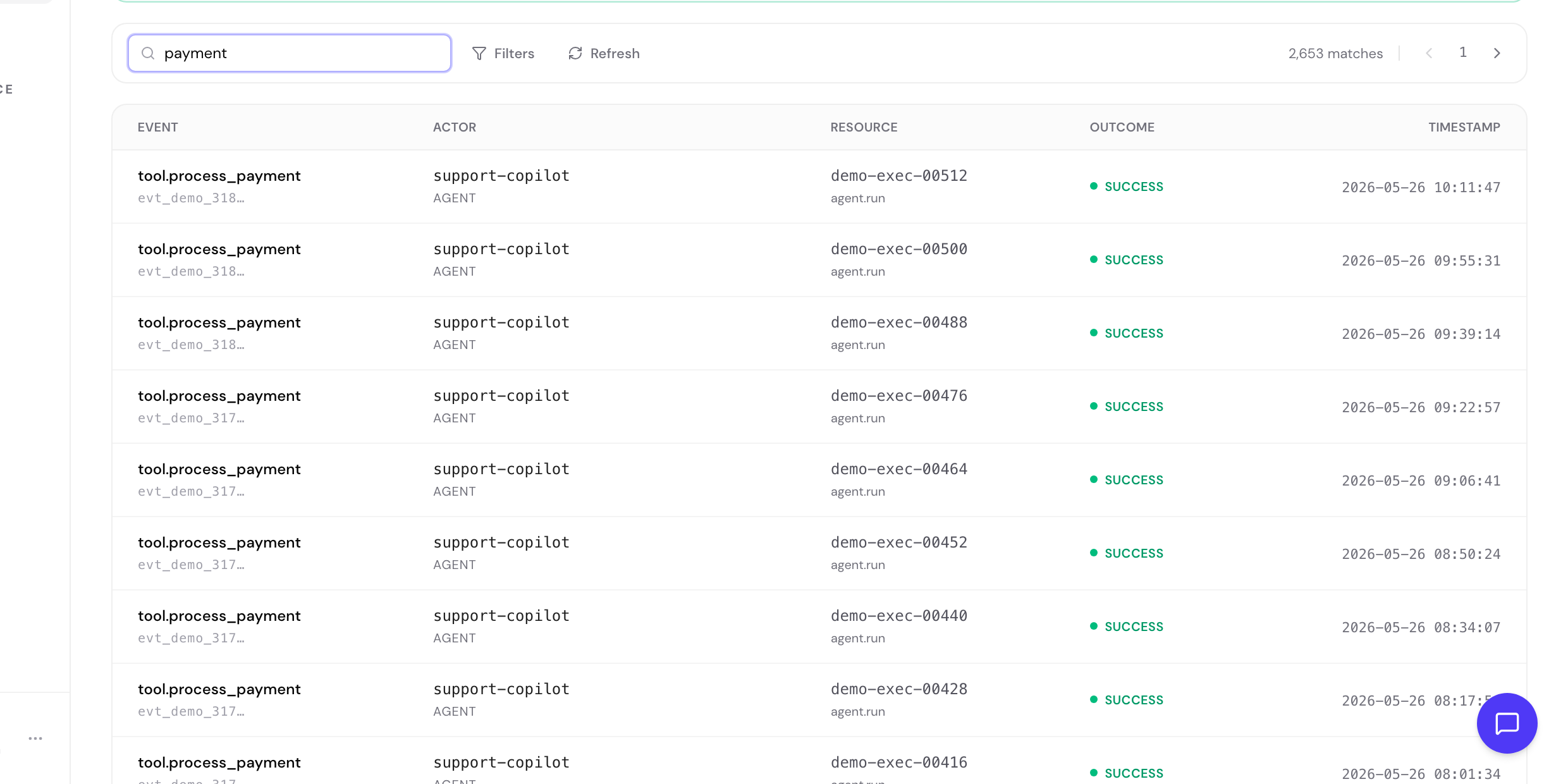Sort by the OUTCOME column header
The image size is (1568, 784).
click(1122, 127)
